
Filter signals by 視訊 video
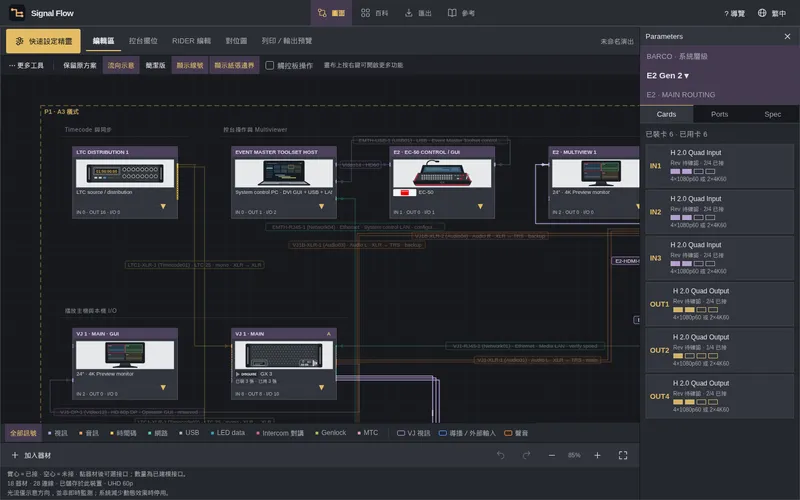click(x=58, y=433)
